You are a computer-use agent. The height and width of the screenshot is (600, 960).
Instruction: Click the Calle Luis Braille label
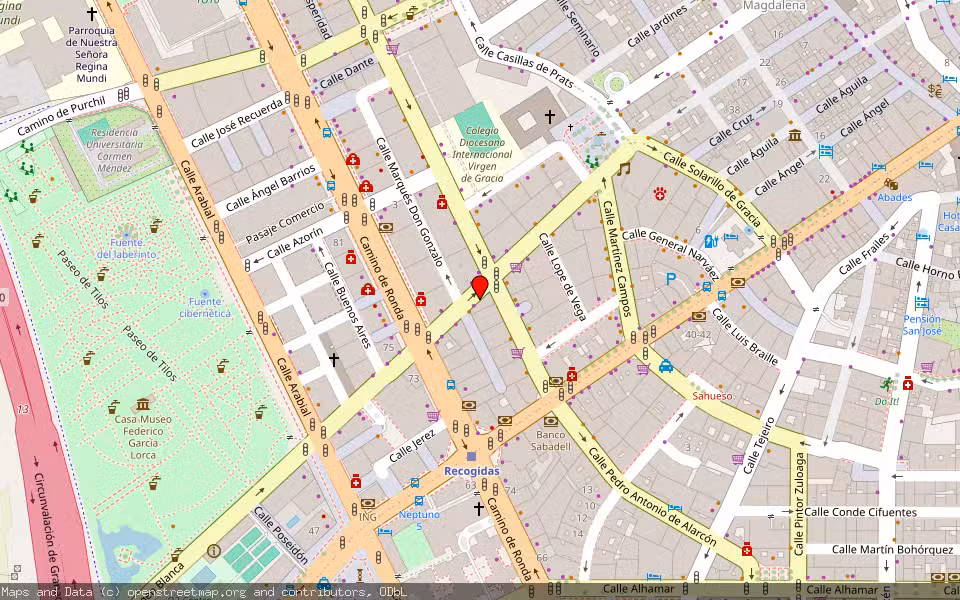coord(744,337)
